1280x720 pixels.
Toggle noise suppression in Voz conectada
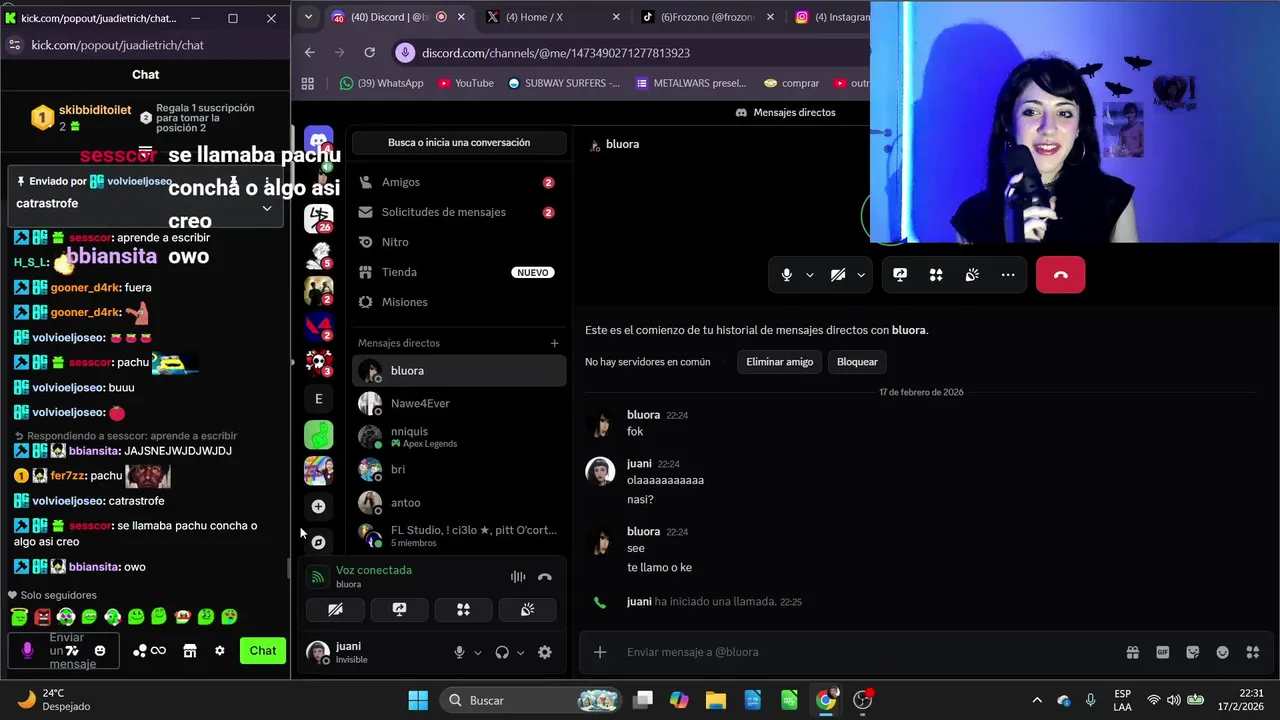pos(518,577)
